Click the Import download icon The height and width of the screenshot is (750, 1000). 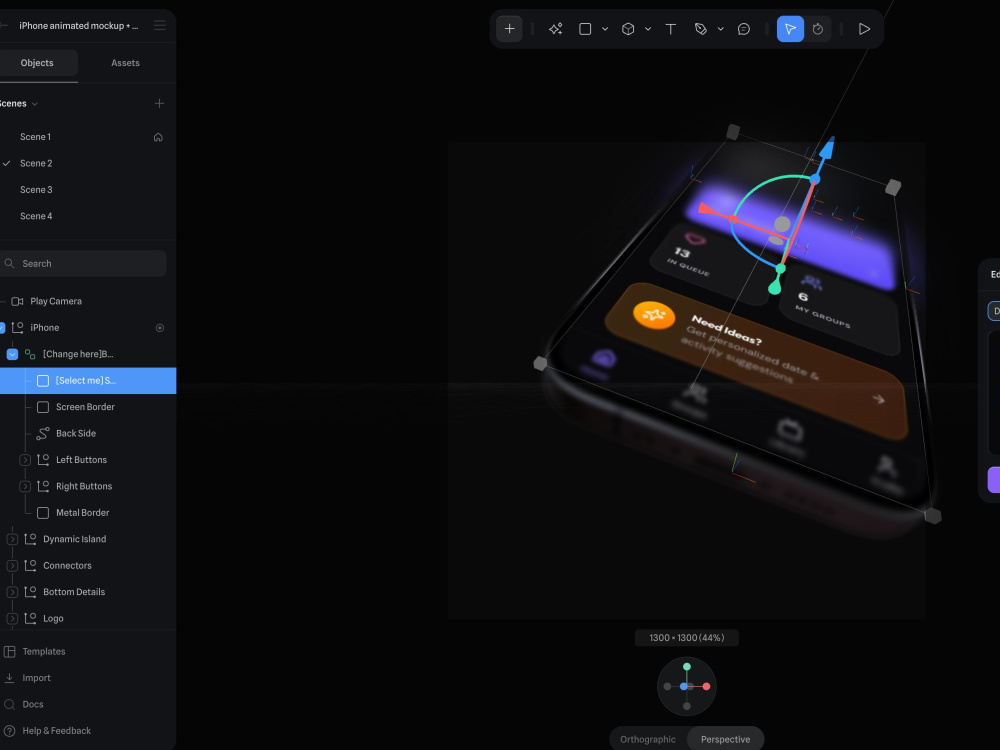[x=10, y=678]
